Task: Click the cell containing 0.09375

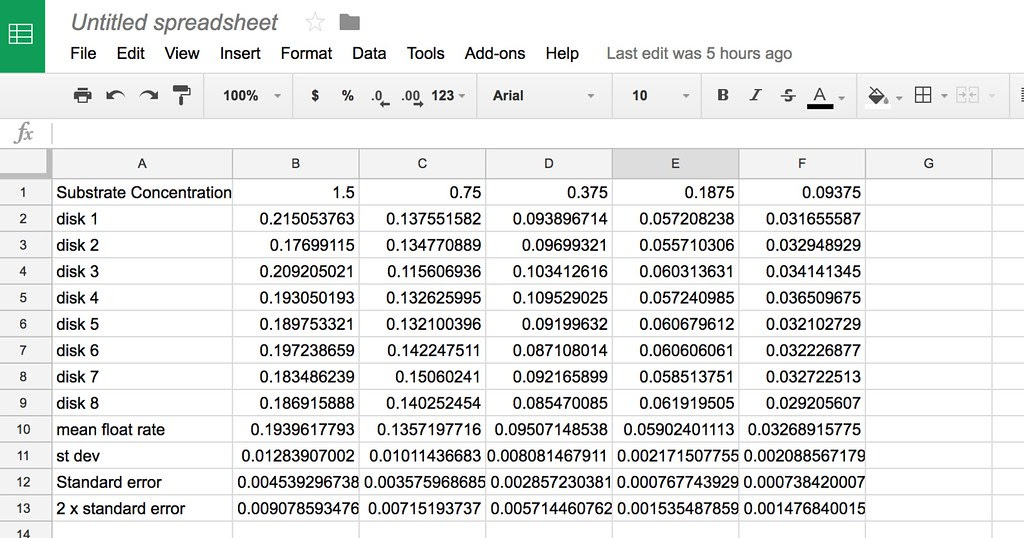Action: pyautogui.click(x=802, y=193)
